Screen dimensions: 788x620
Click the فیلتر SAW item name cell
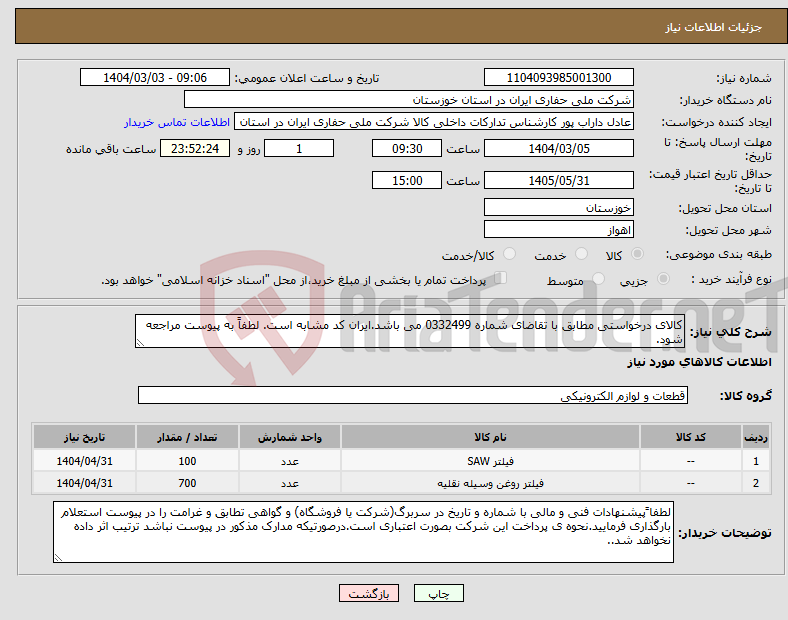point(490,461)
